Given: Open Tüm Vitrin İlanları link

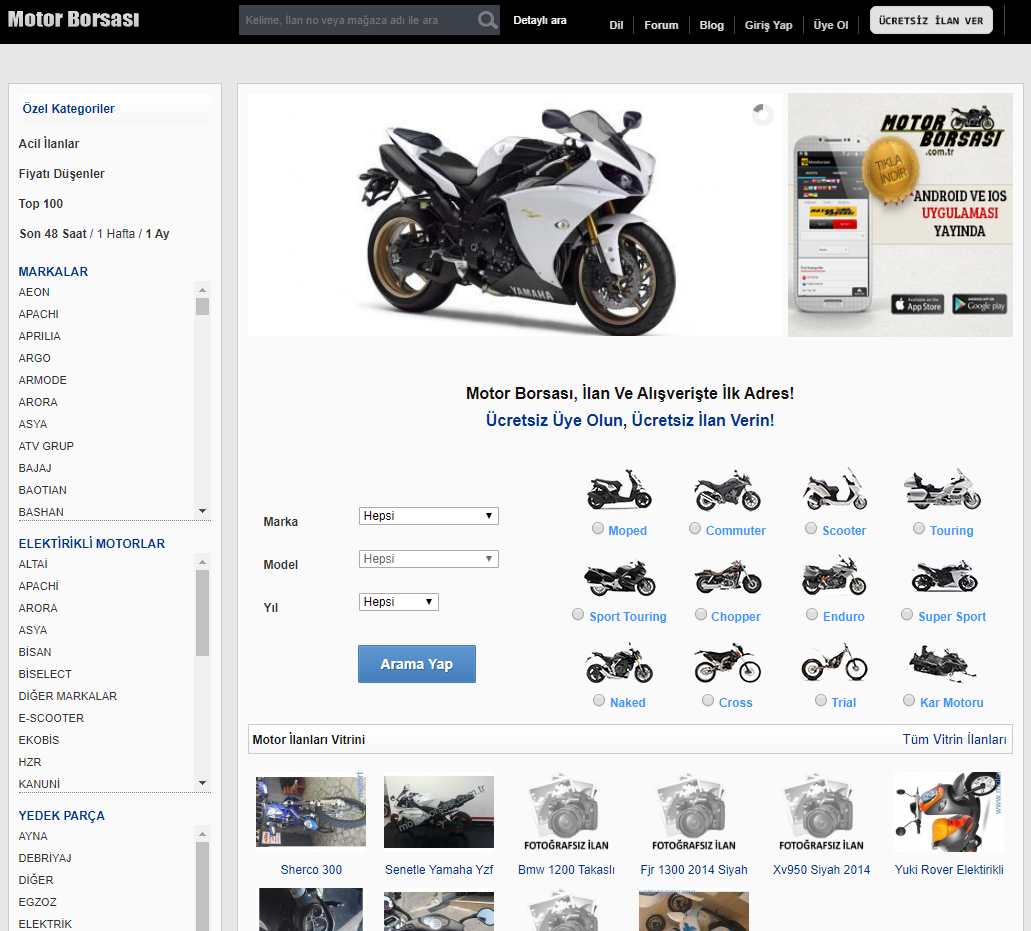Looking at the screenshot, I should pyautogui.click(x=954, y=740).
